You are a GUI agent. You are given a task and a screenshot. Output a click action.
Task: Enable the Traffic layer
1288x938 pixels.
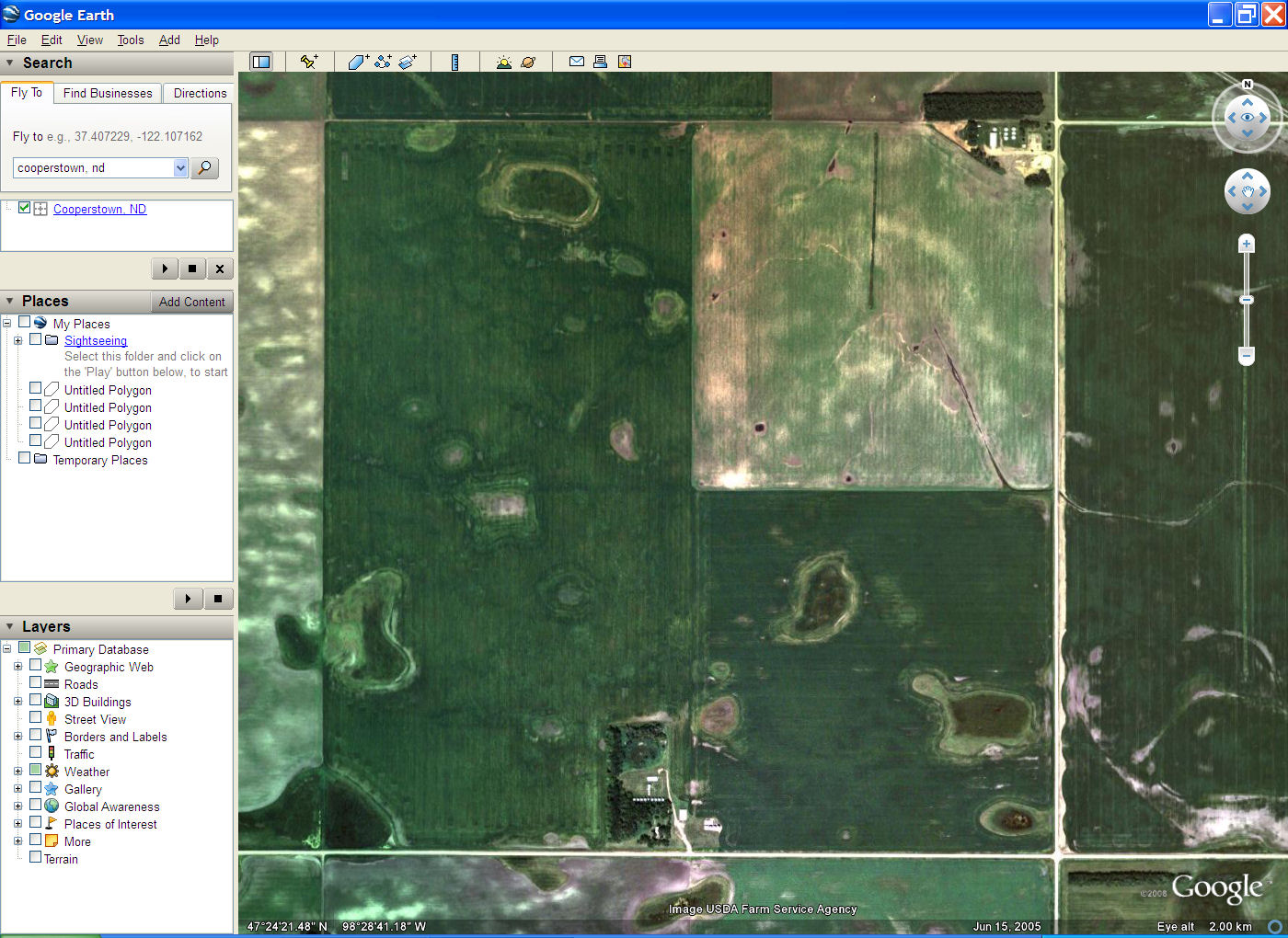[35, 752]
